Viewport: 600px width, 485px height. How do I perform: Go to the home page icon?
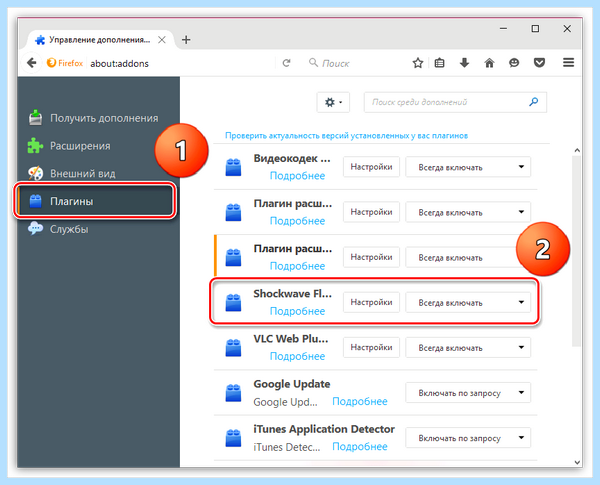click(489, 63)
